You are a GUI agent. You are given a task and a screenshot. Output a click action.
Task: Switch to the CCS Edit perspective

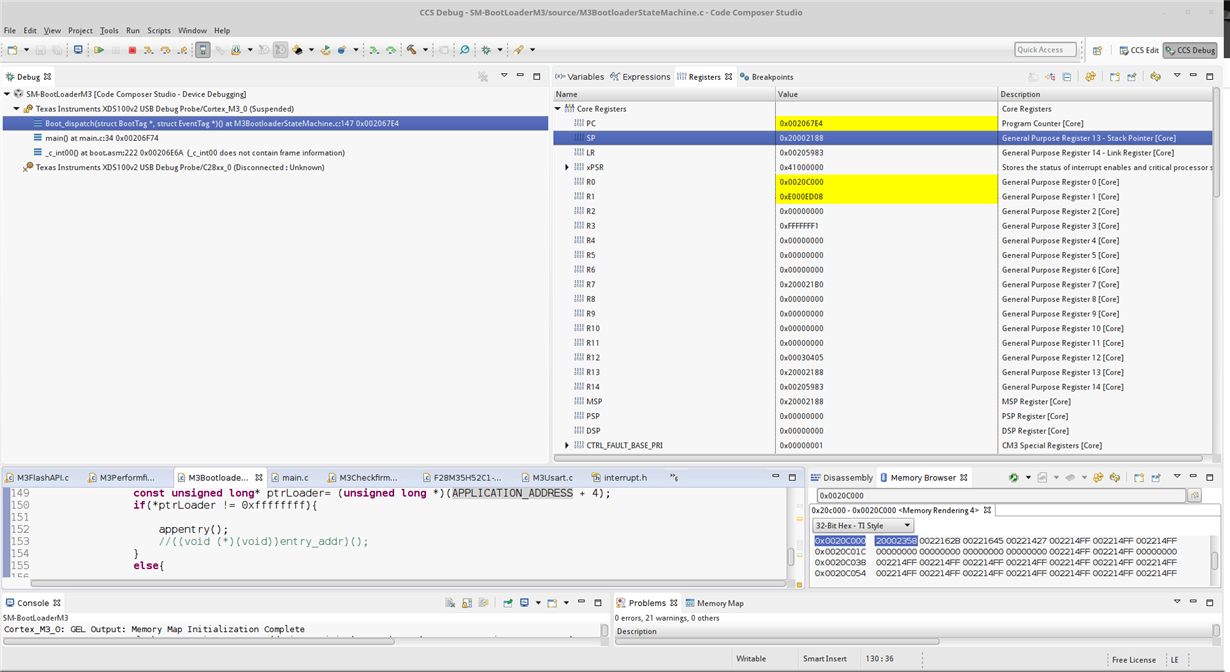coord(1138,50)
